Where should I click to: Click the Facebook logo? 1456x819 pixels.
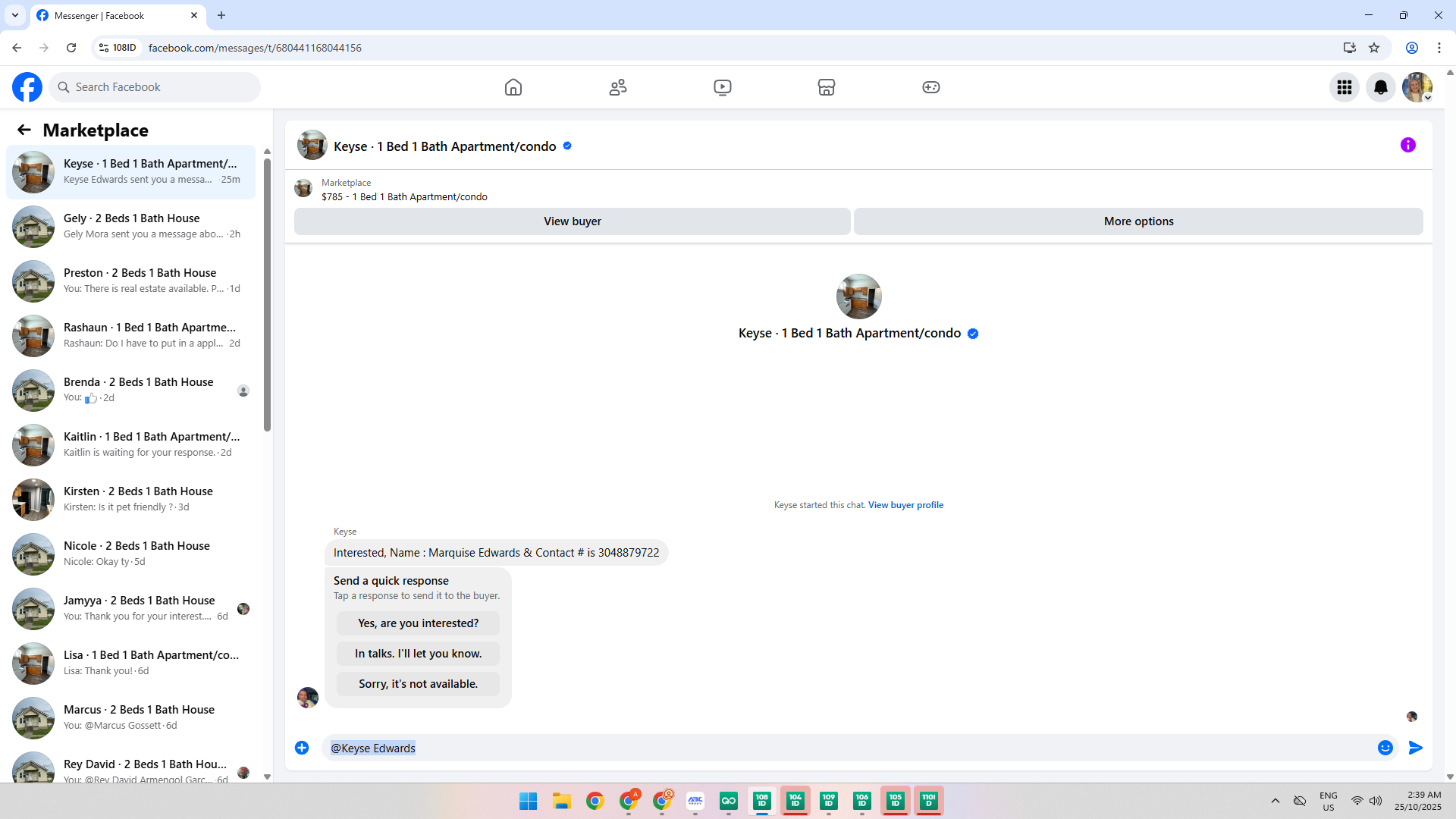pyautogui.click(x=27, y=87)
